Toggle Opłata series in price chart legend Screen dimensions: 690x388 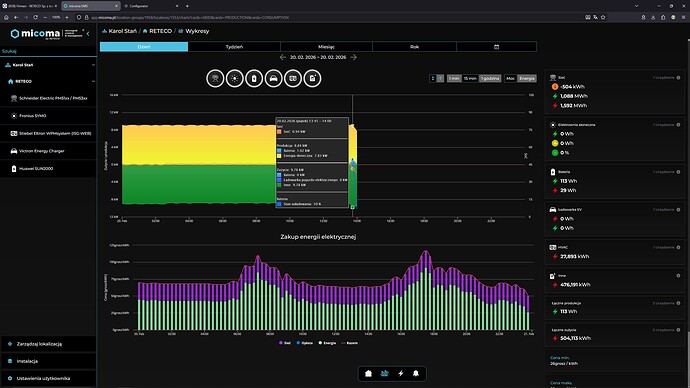pos(305,343)
